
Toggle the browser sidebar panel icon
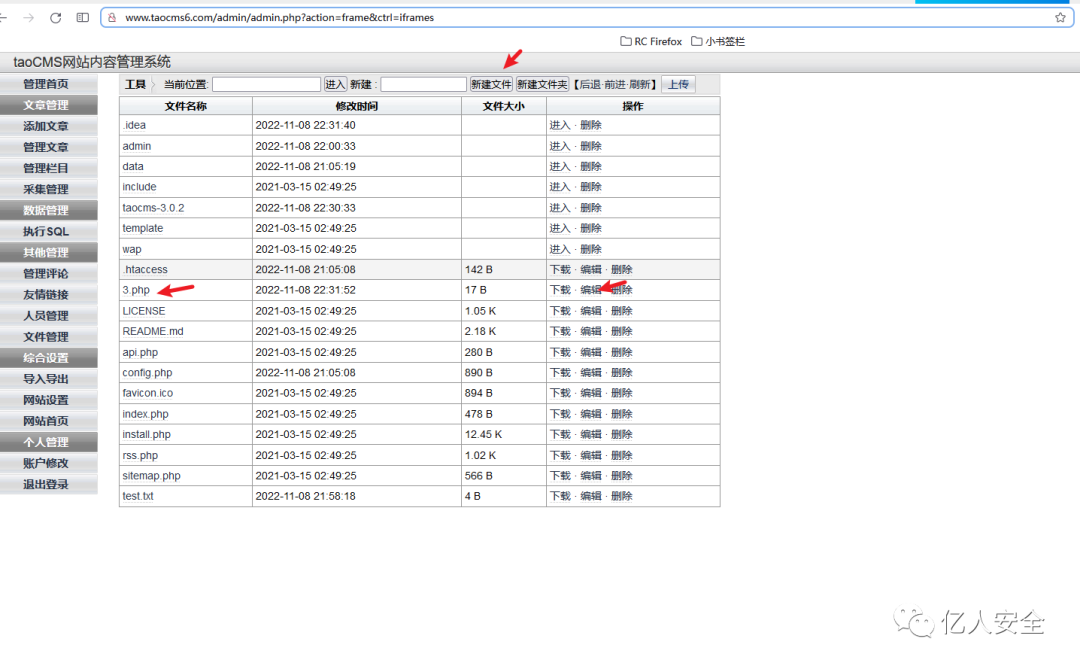(x=83, y=17)
